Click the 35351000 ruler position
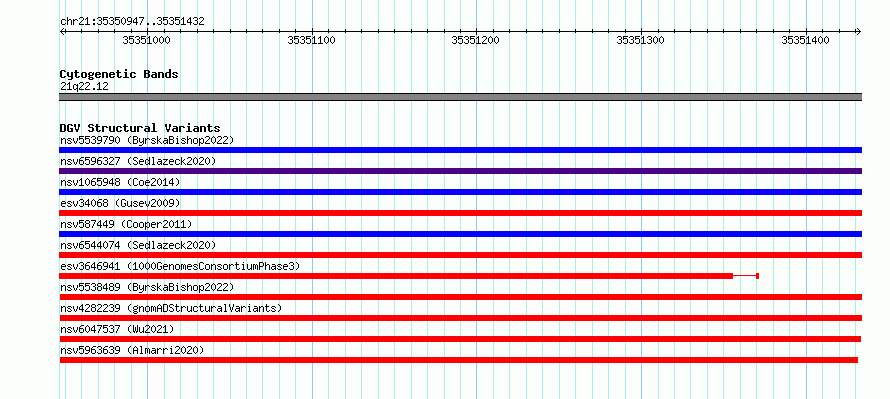This screenshot has width=890, height=399. (x=146, y=40)
